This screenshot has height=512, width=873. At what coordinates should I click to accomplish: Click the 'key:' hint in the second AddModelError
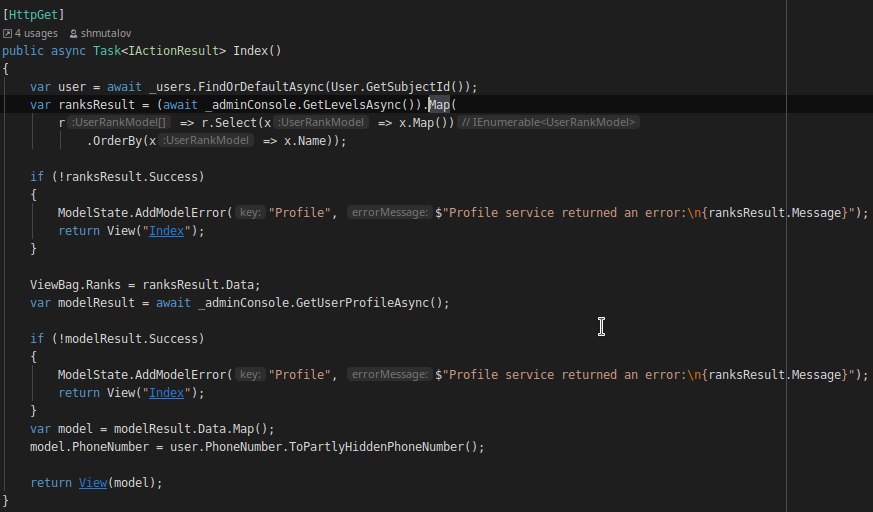point(250,375)
